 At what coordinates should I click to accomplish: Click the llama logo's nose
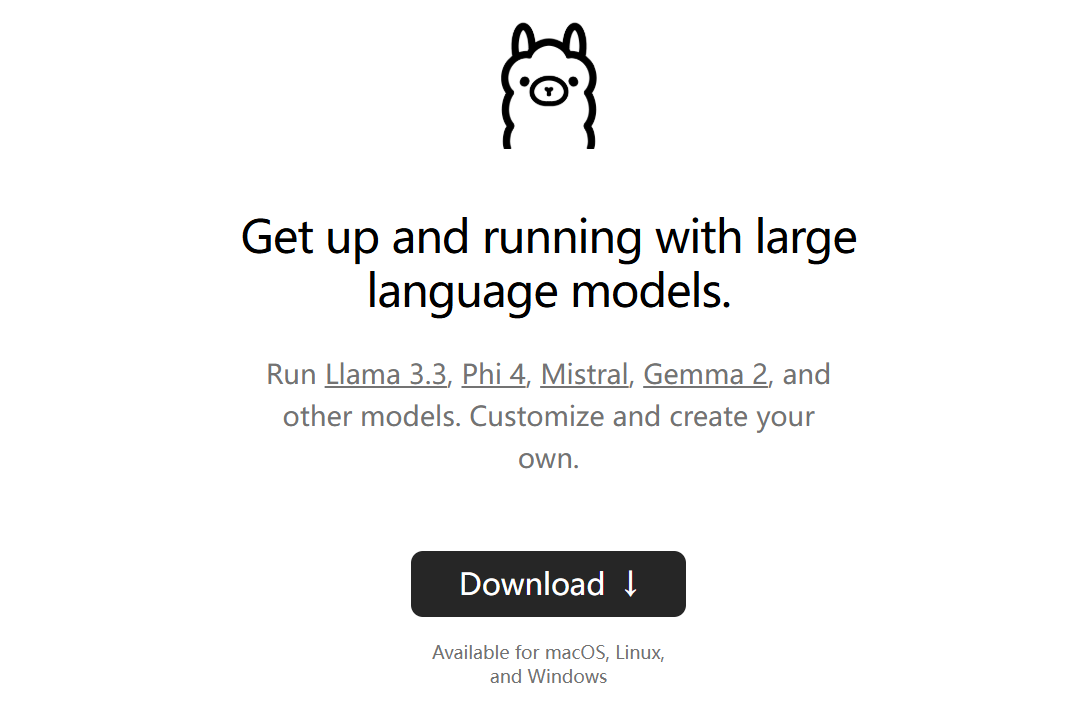point(548,91)
